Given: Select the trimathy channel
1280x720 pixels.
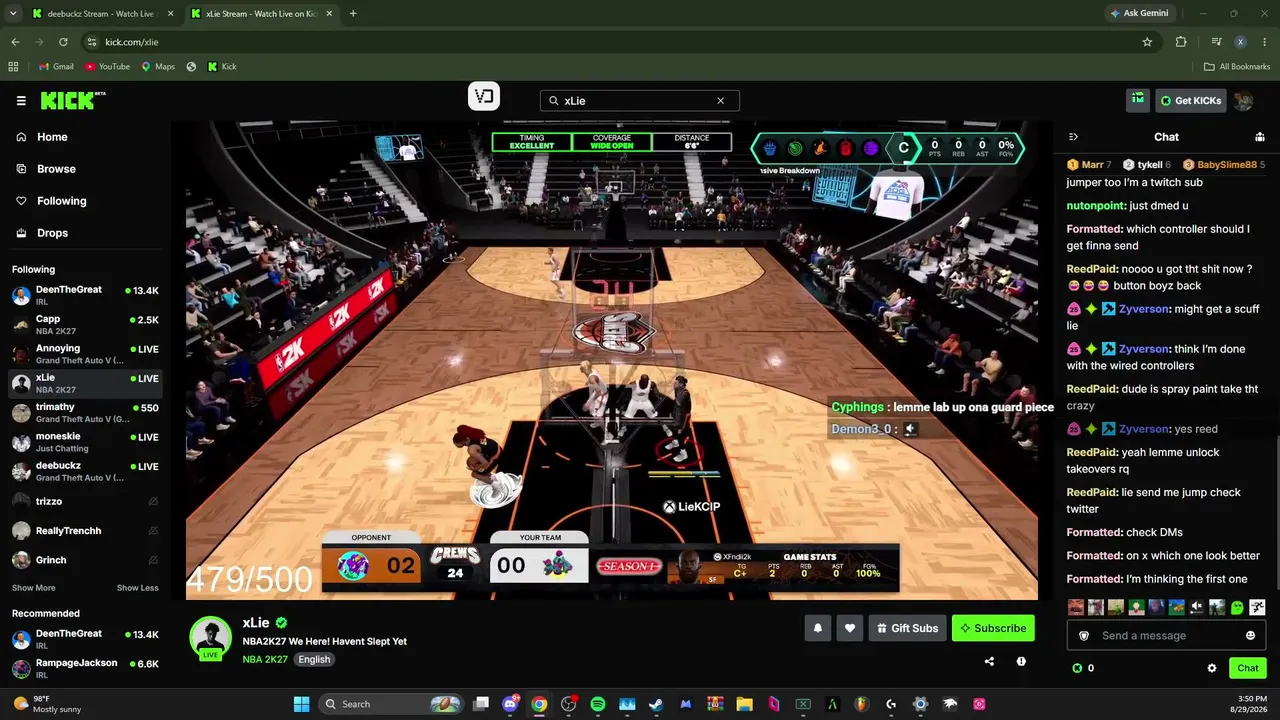Looking at the screenshot, I should (85, 412).
